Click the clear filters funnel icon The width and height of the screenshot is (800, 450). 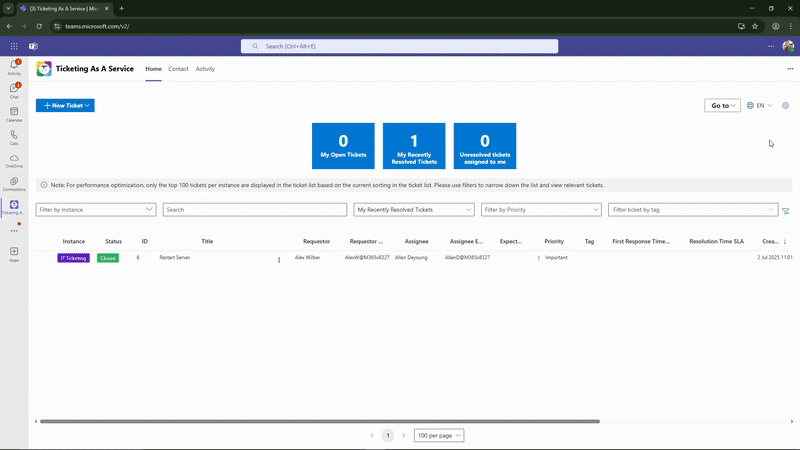(786, 211)
